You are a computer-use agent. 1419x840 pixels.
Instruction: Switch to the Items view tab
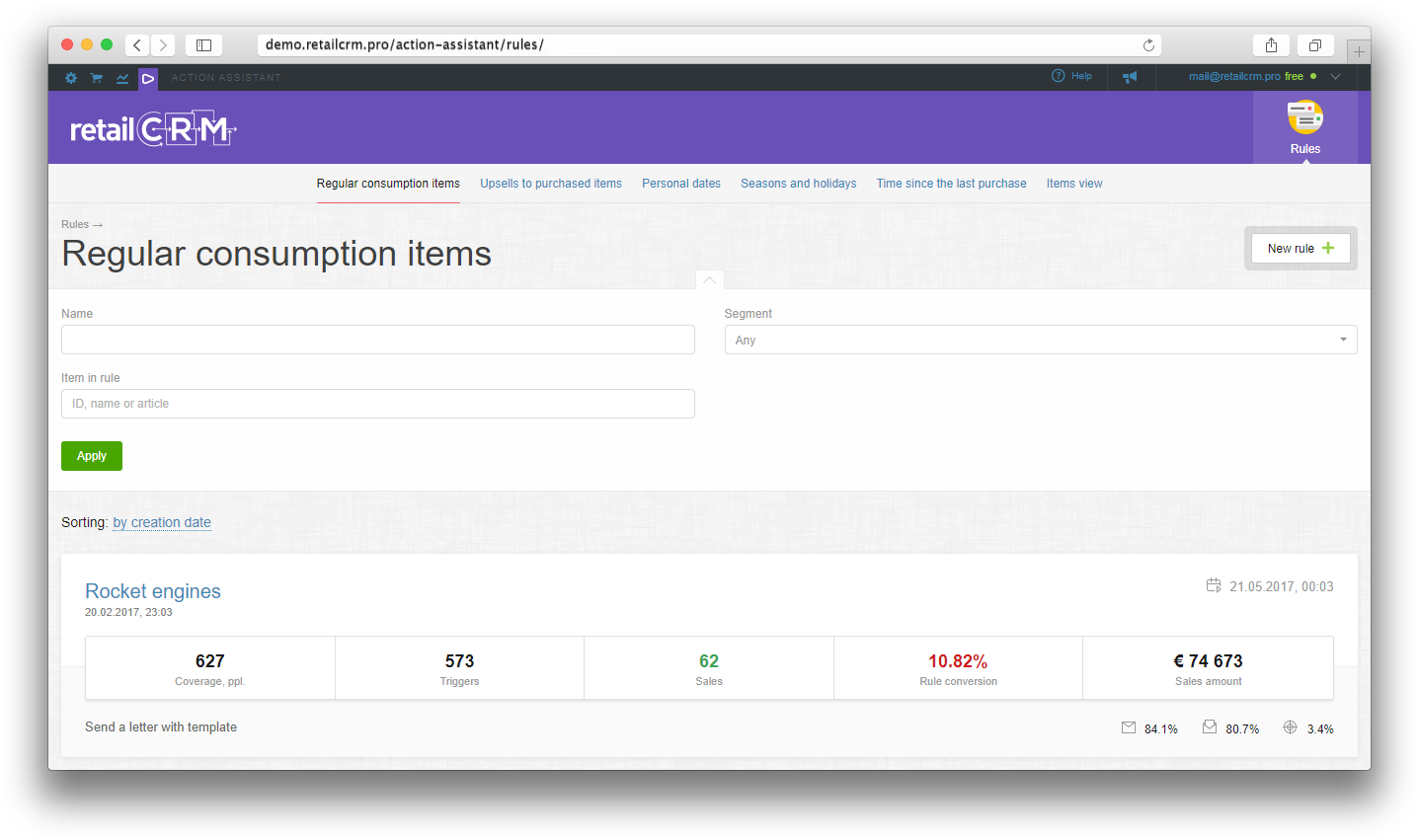pyautogui.click(x=1074, y=184)
